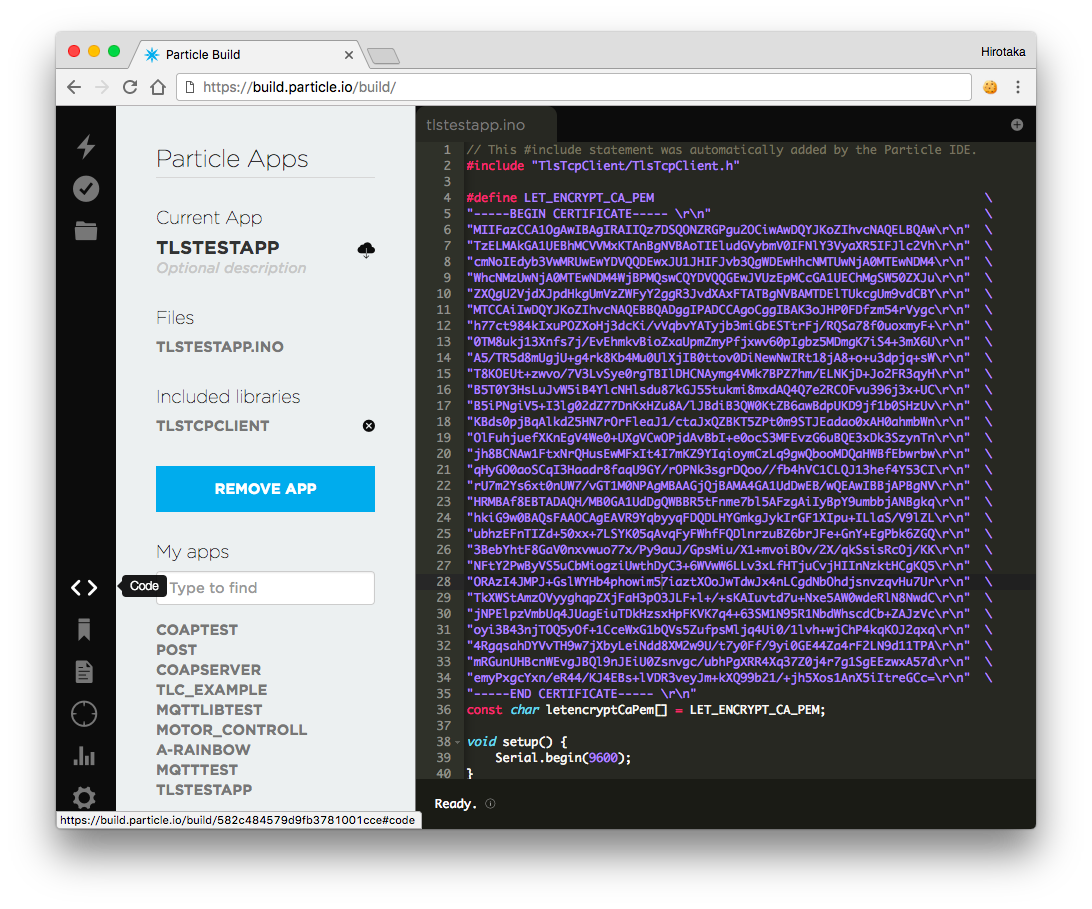Open the Docs document icon
The width and height of the screenshot is (1092, 909).
pos(84,672)
